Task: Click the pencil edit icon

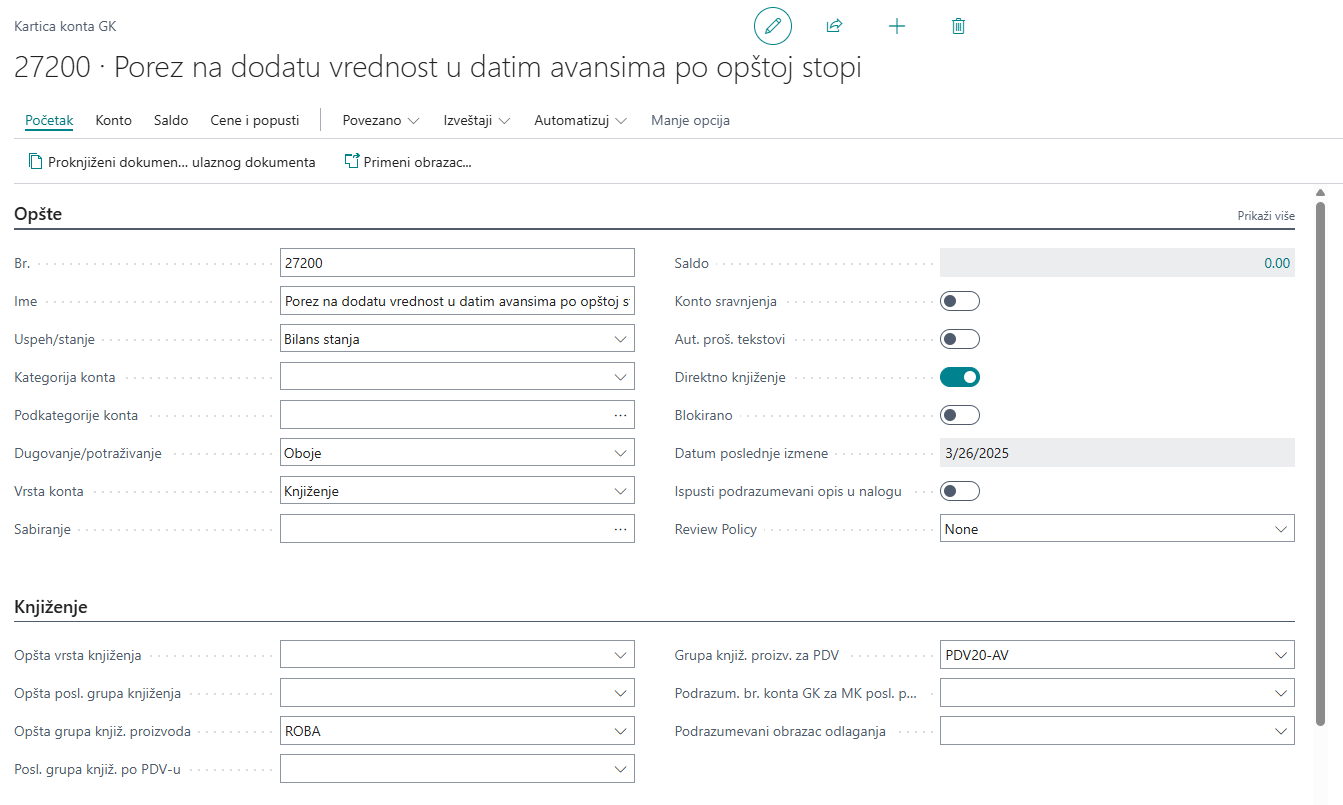Action: click(772, 26)
